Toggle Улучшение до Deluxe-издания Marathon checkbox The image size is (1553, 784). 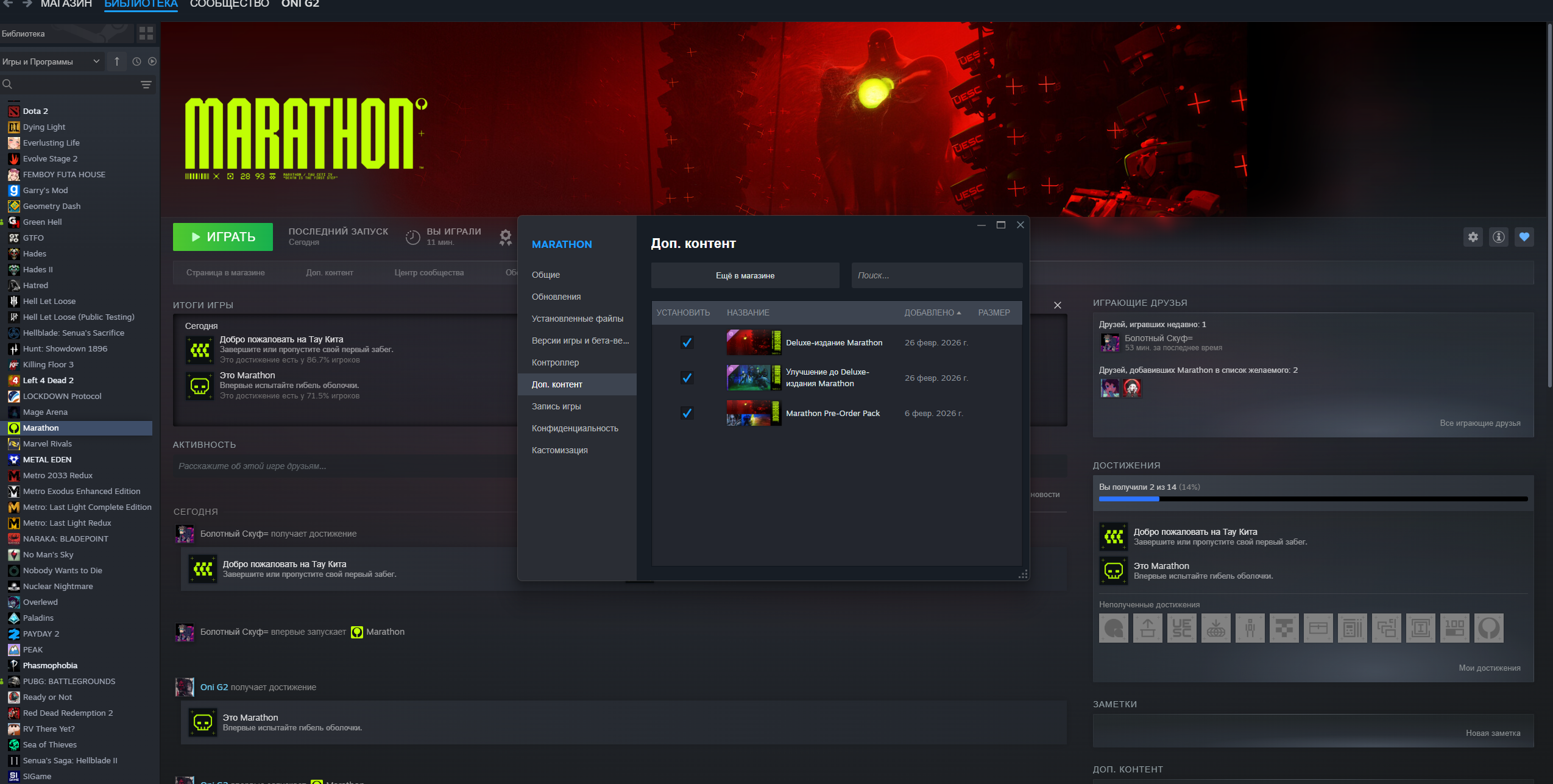tap(687, 378)
